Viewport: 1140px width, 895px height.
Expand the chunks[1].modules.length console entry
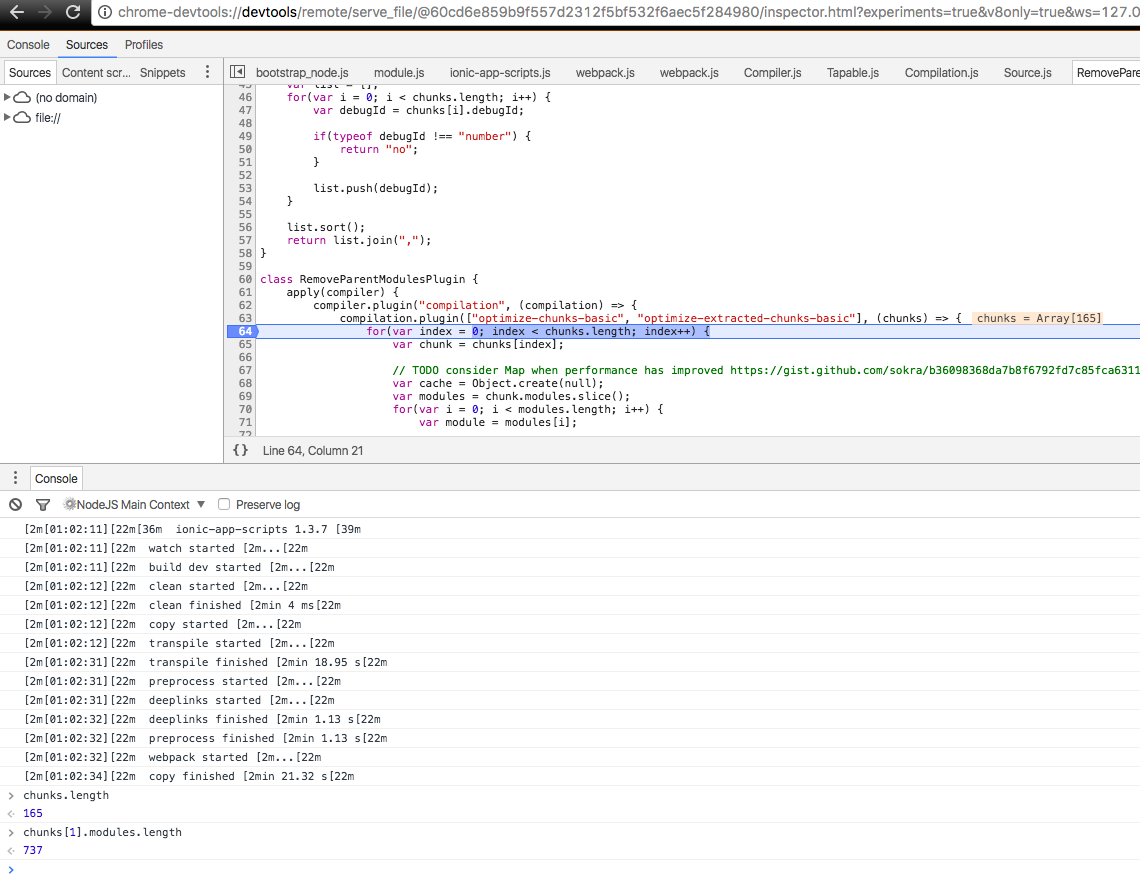click(x=11, y=832)
